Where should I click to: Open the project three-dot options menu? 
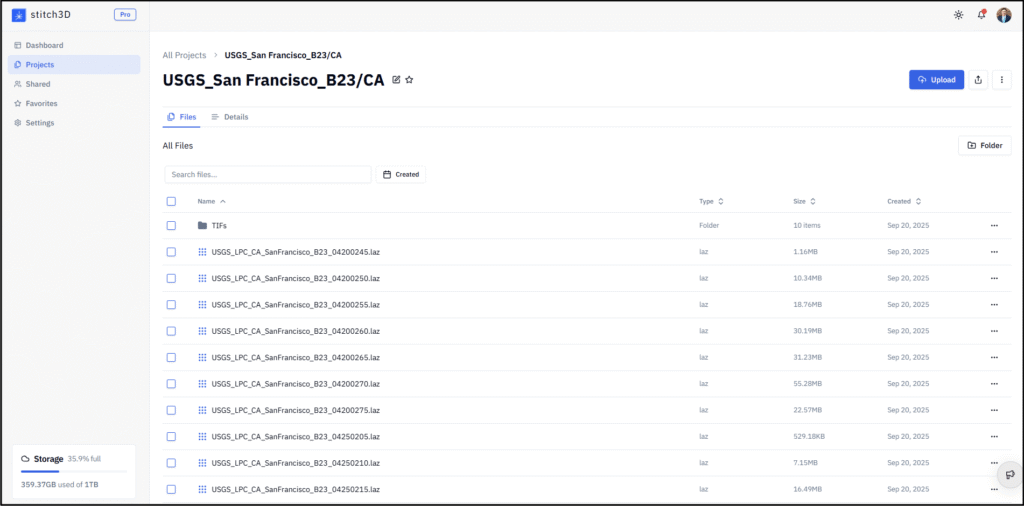click(x=1001, y=80)
